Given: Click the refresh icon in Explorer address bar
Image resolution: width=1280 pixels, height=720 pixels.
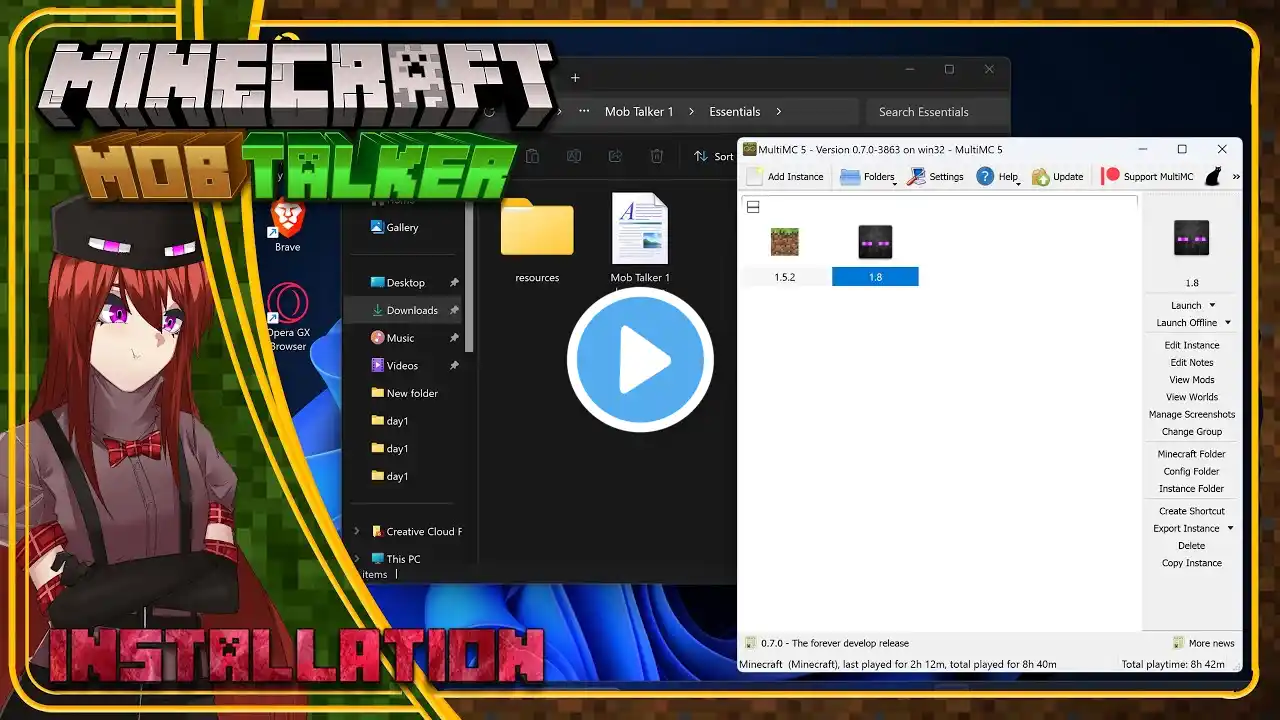Looking at the screenshot, I should [x=489, y=111].
